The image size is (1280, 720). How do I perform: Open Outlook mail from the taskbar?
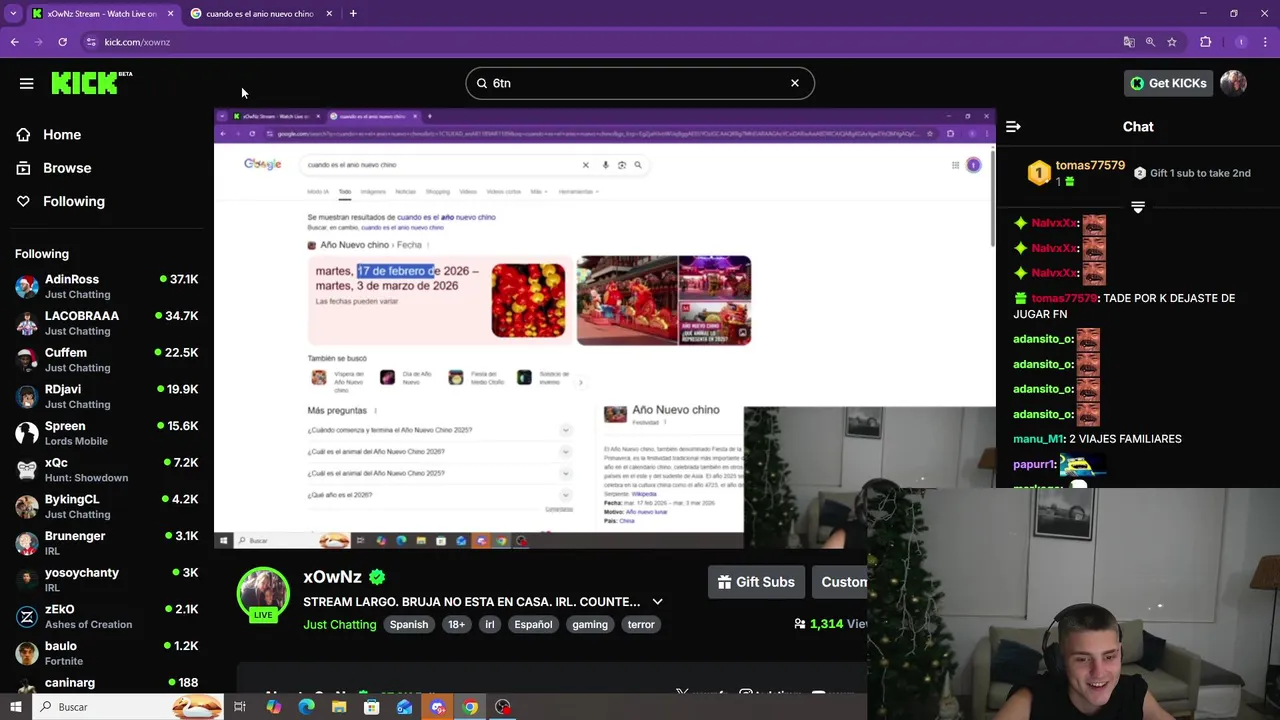point(404,707)
